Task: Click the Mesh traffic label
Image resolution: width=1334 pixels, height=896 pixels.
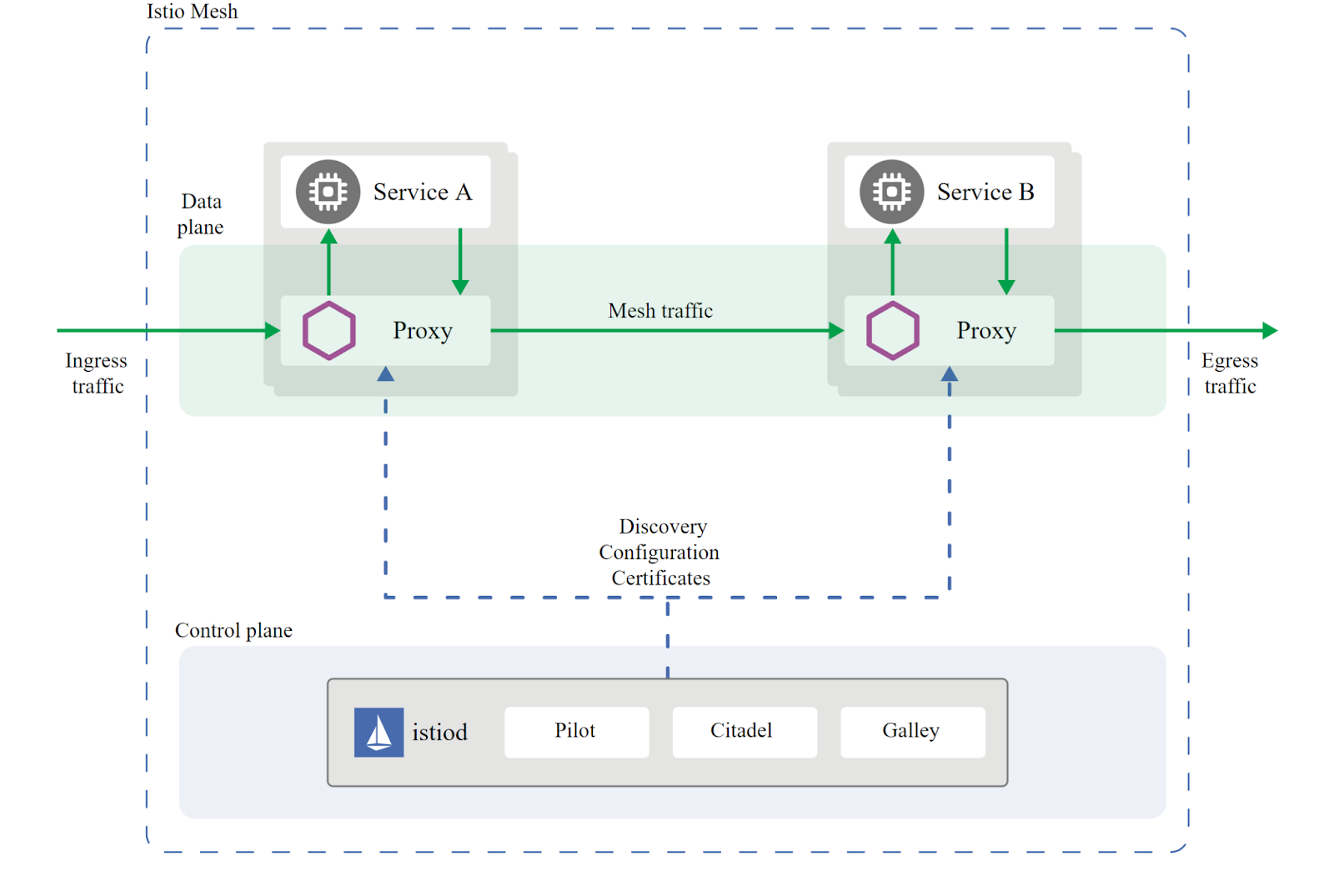Action: click(660, 311)
